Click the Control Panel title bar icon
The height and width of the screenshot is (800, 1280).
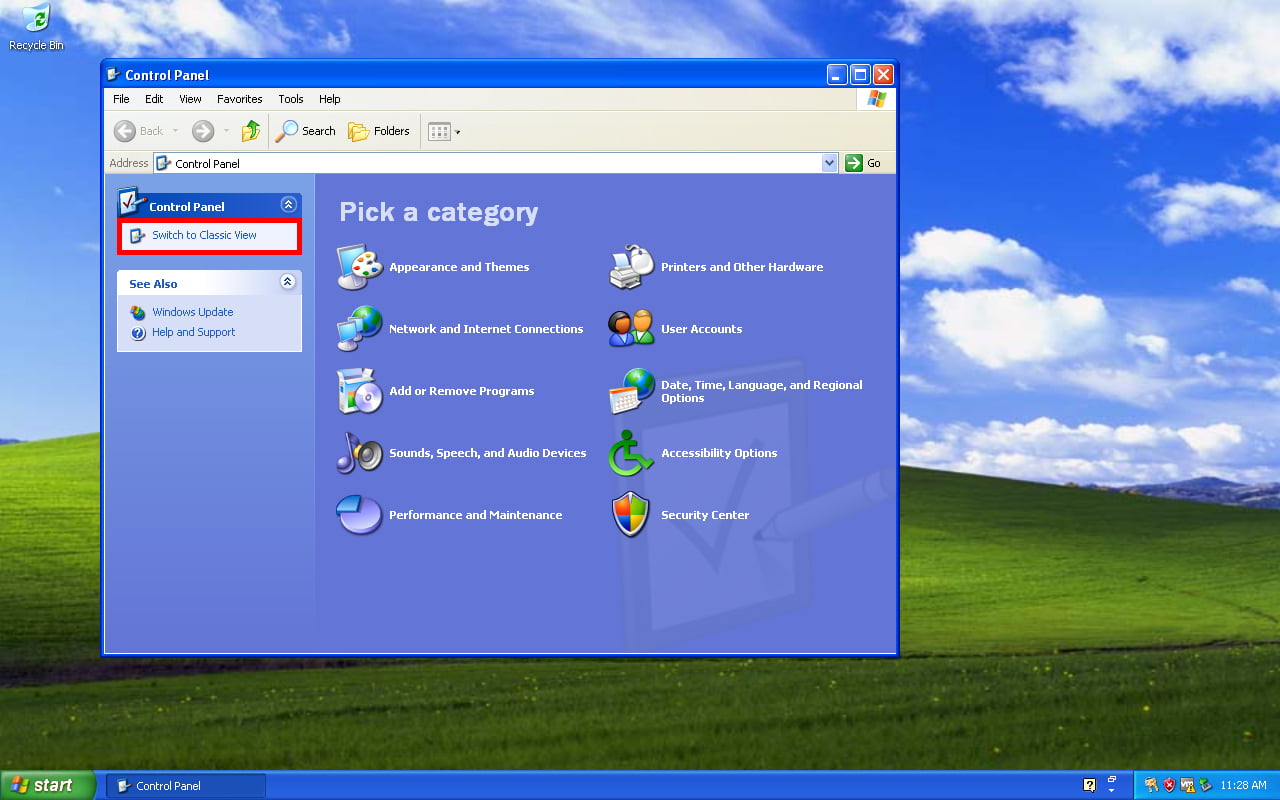pyautogui.click(x=114, y=74)
